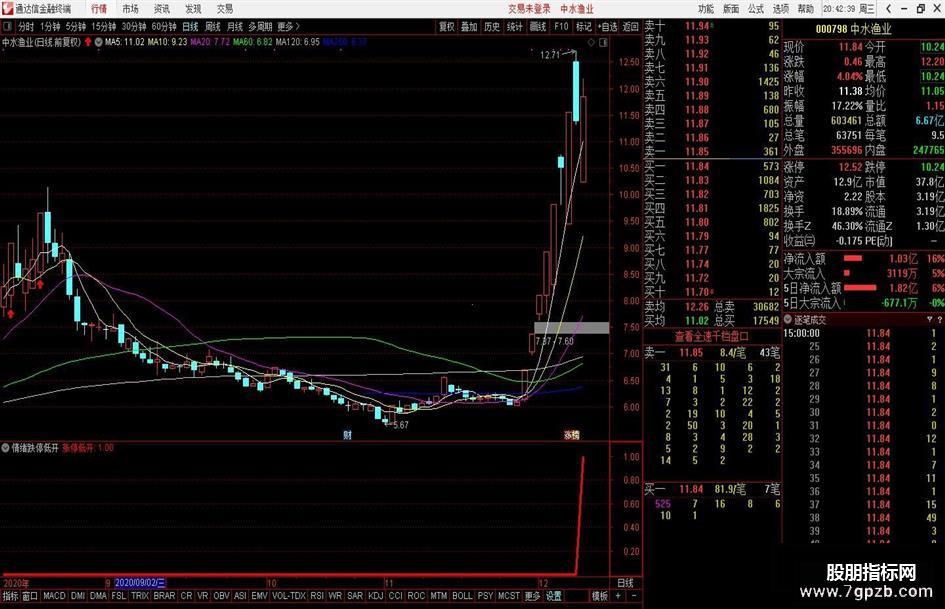Click the 通达信 app logo icon
This screenshot has width=945, height=609.
(7, 8)
